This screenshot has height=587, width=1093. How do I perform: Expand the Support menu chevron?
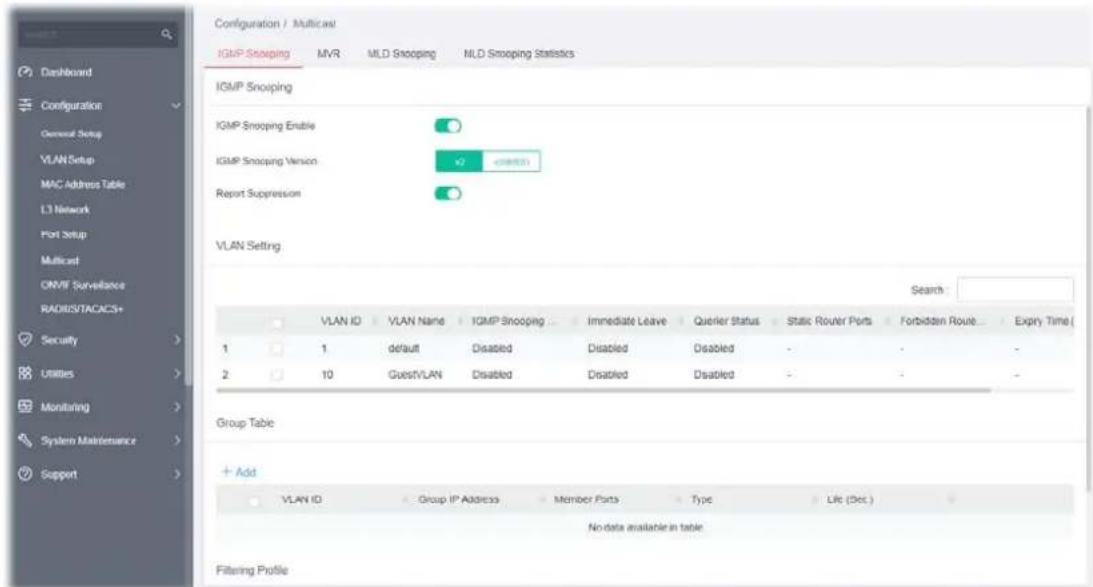tap(177, 474)
